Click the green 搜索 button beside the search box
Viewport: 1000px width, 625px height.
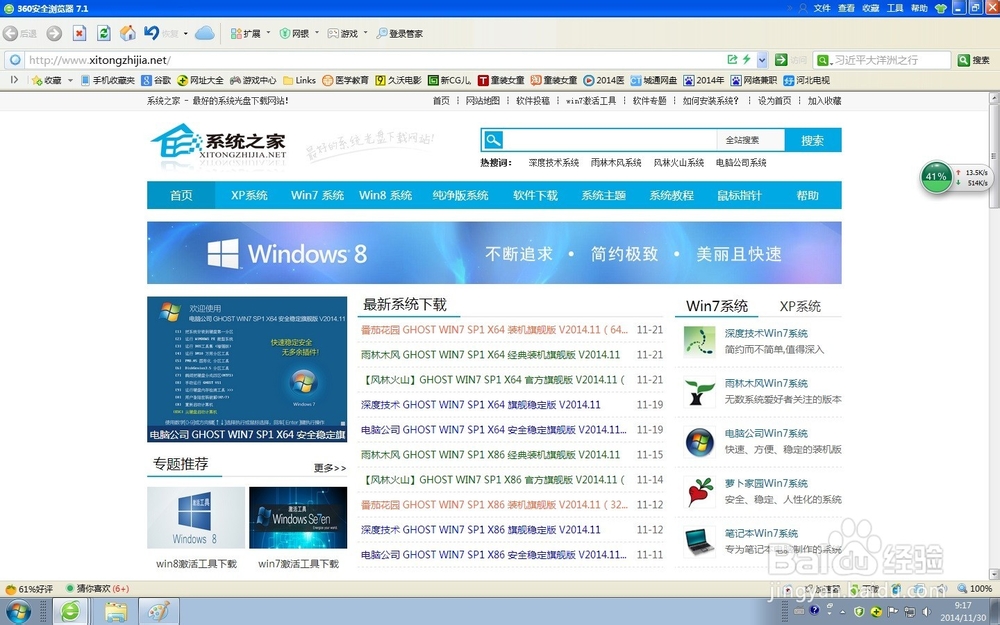974,60
